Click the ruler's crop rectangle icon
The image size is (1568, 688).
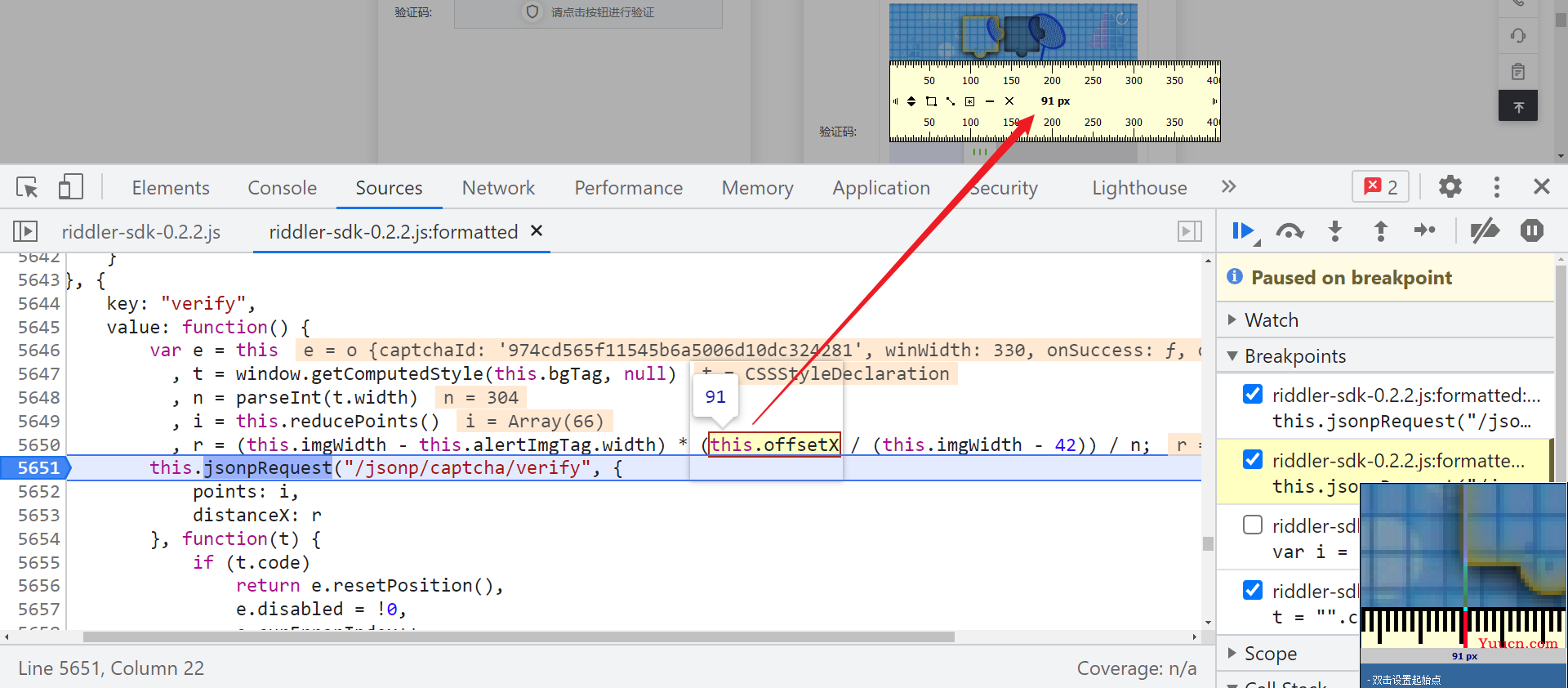(931, 101)
